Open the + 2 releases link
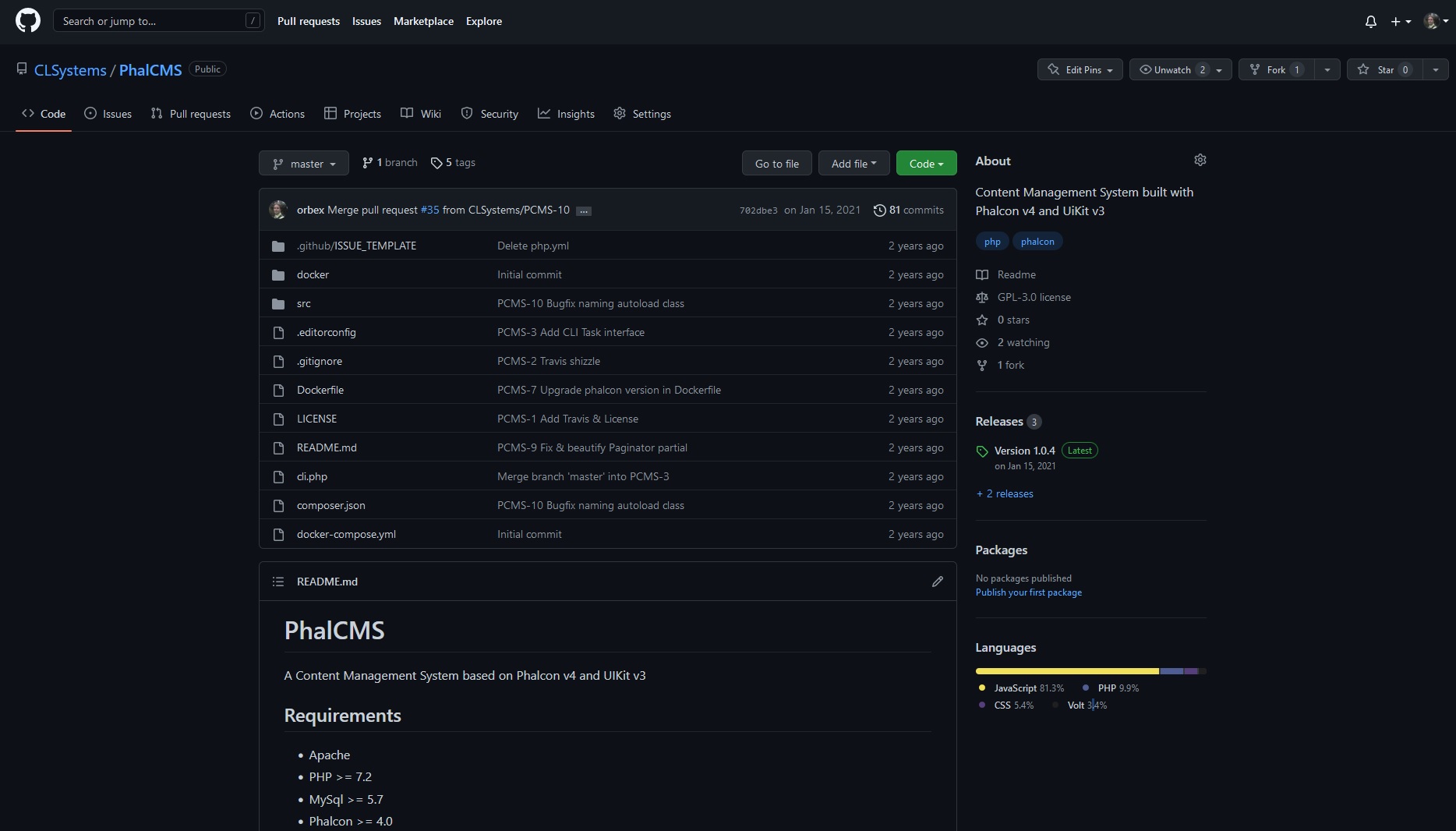The image size is (1456, 831). (1005, 493)
